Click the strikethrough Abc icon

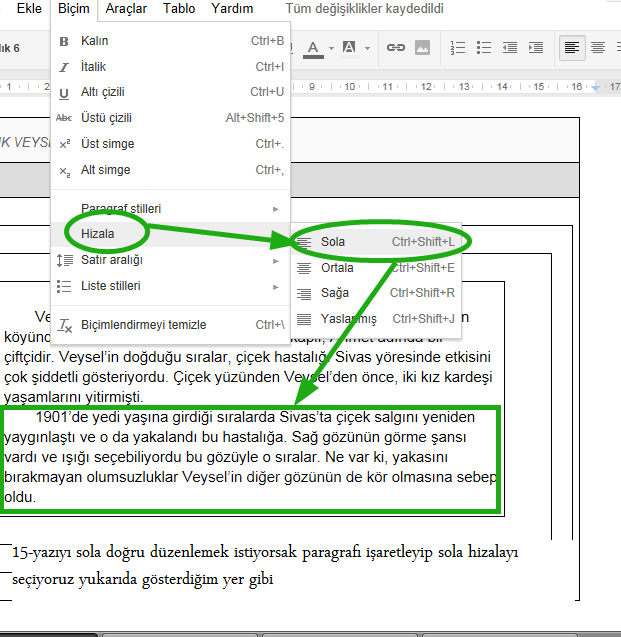64,118
